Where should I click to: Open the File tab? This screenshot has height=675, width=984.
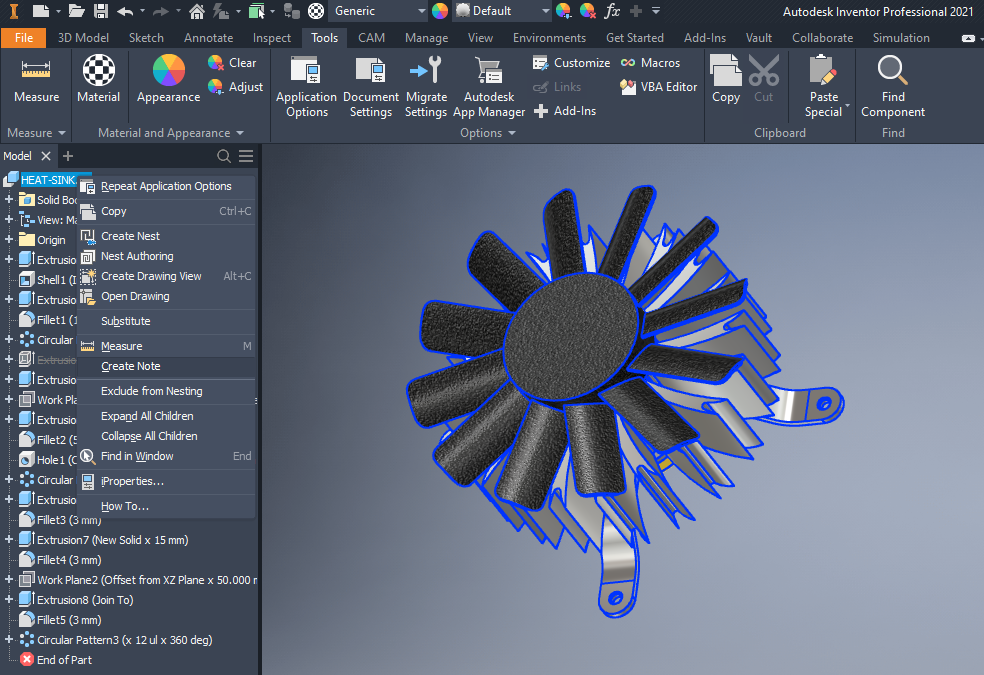coord(24,38)
